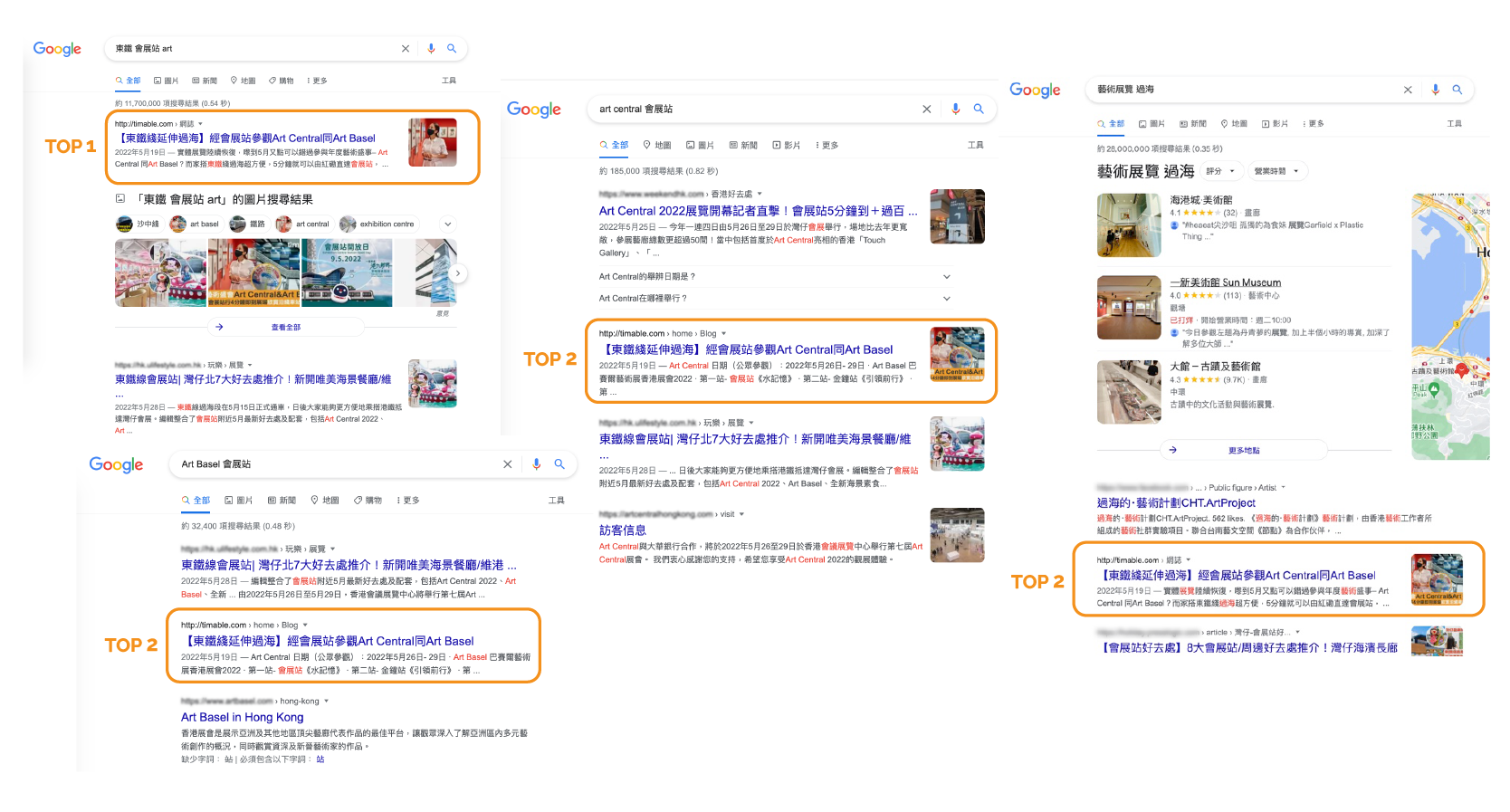The image size is (1510, 812).
Task: Select the 鐵路 image filter chip
Action: [x=249, y=224]
